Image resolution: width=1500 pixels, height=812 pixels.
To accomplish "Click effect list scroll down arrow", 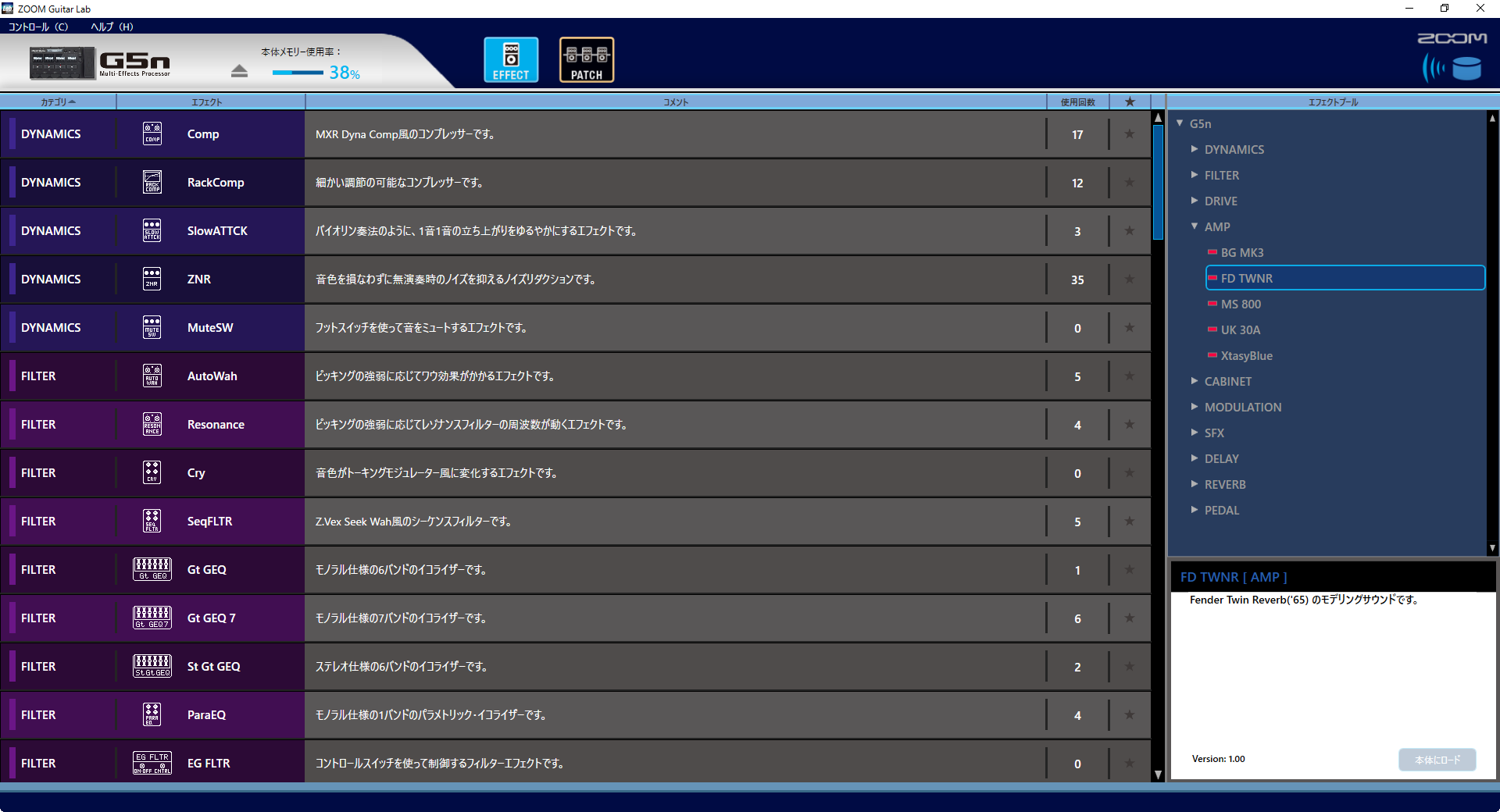I will (1158, 775).
